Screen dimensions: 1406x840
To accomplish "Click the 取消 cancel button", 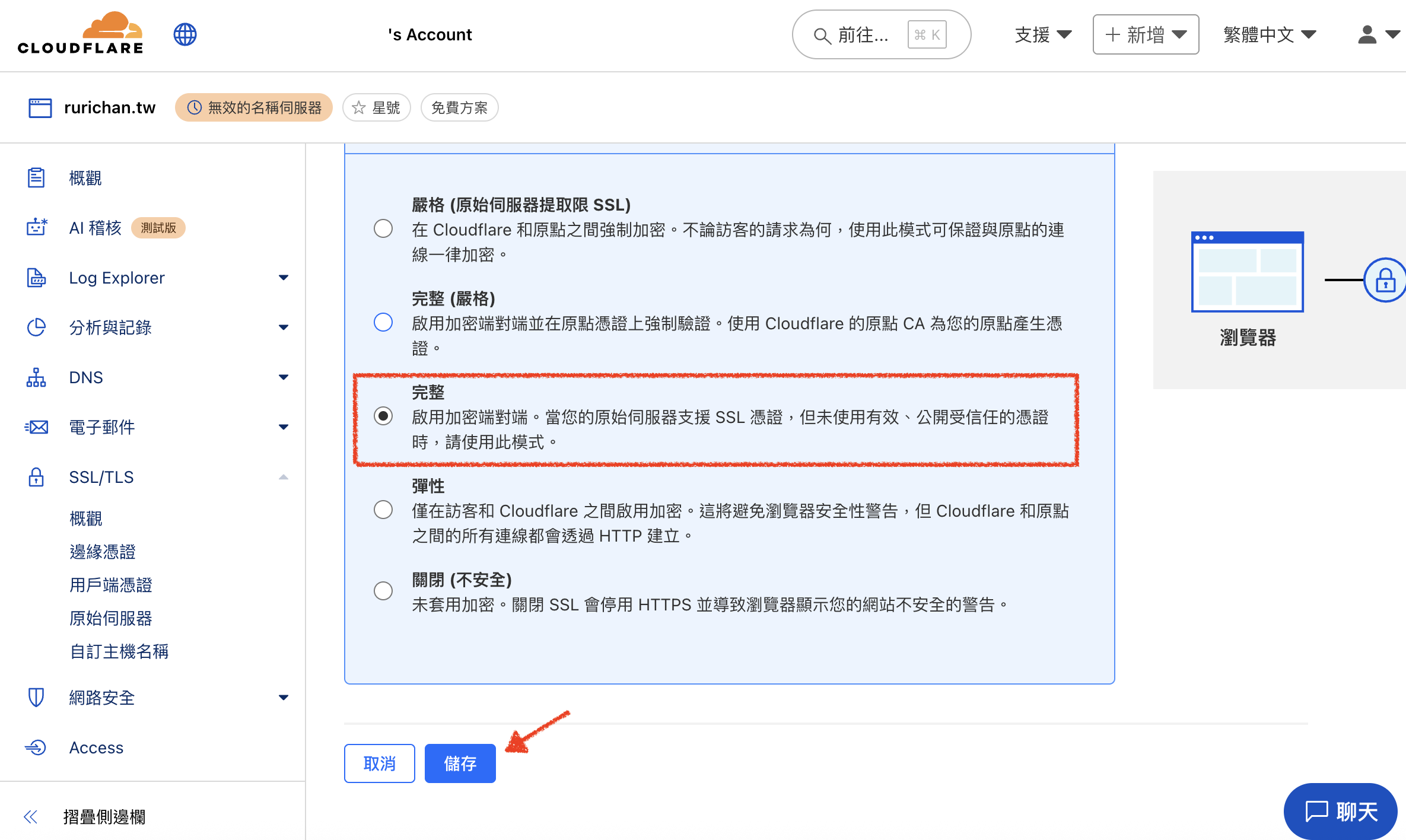I will (x=379, y=763).
